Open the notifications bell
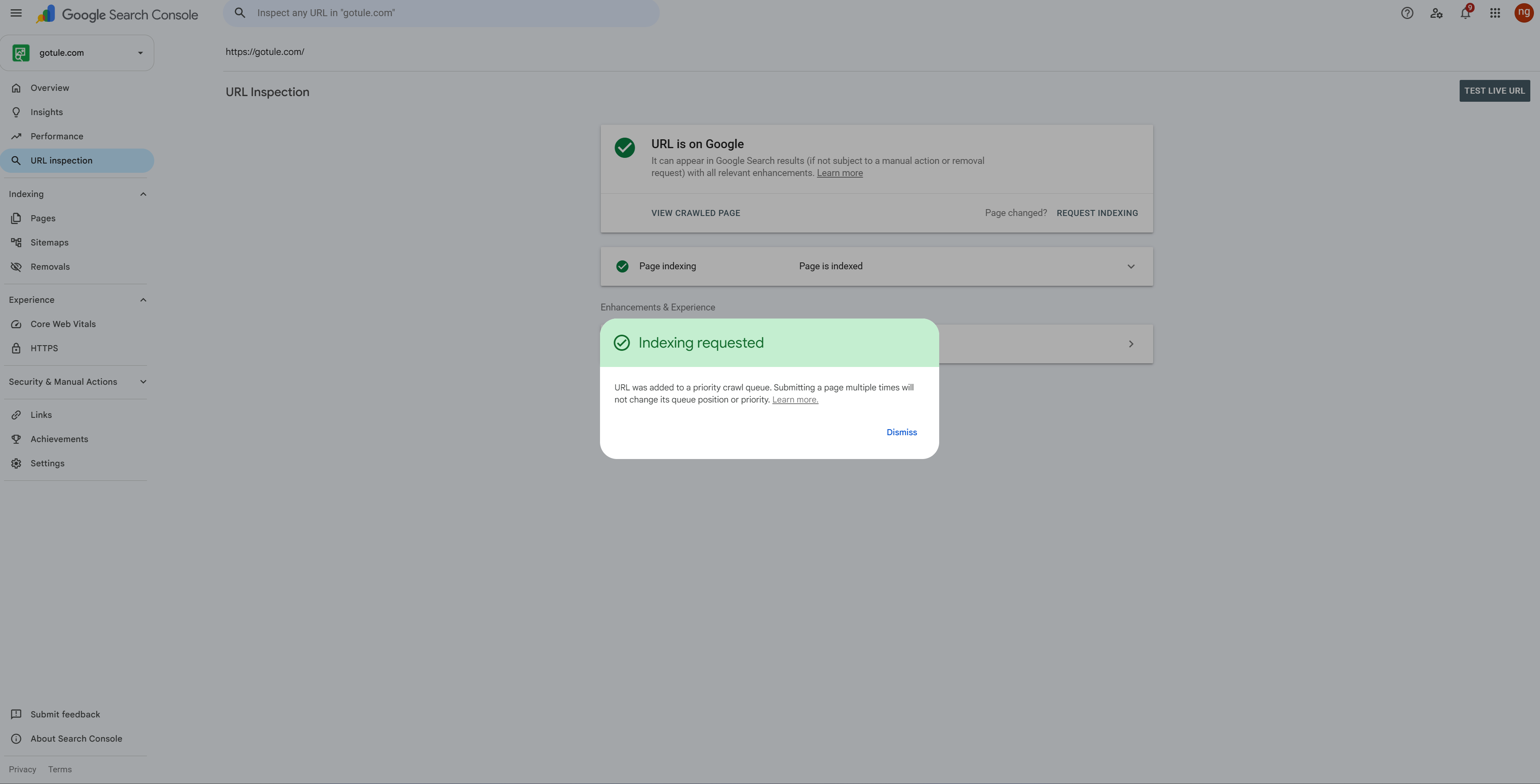Image resolution: width=1540 pixels, height=784 pixels. click(1465, 13)
